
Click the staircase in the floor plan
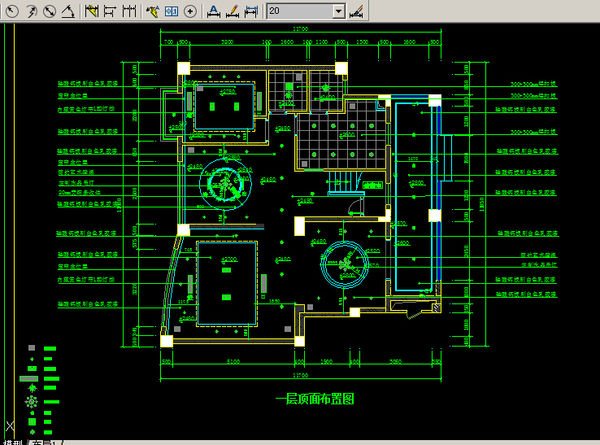tap(342, 181)
